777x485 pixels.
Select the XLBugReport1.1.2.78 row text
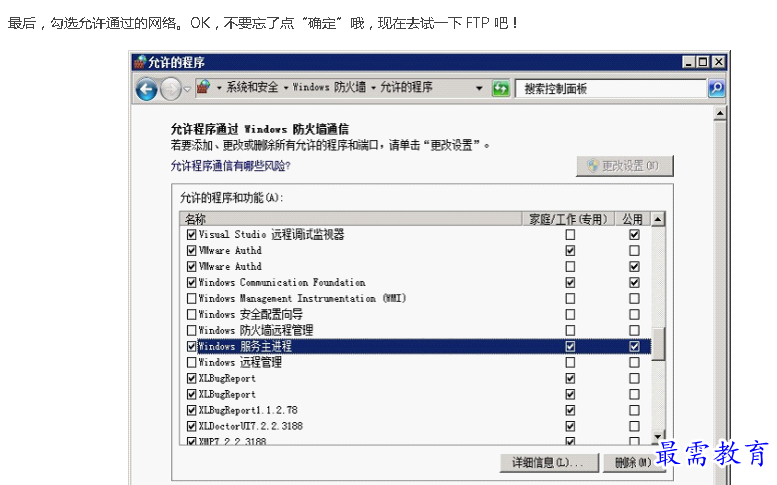click(248, 410)
